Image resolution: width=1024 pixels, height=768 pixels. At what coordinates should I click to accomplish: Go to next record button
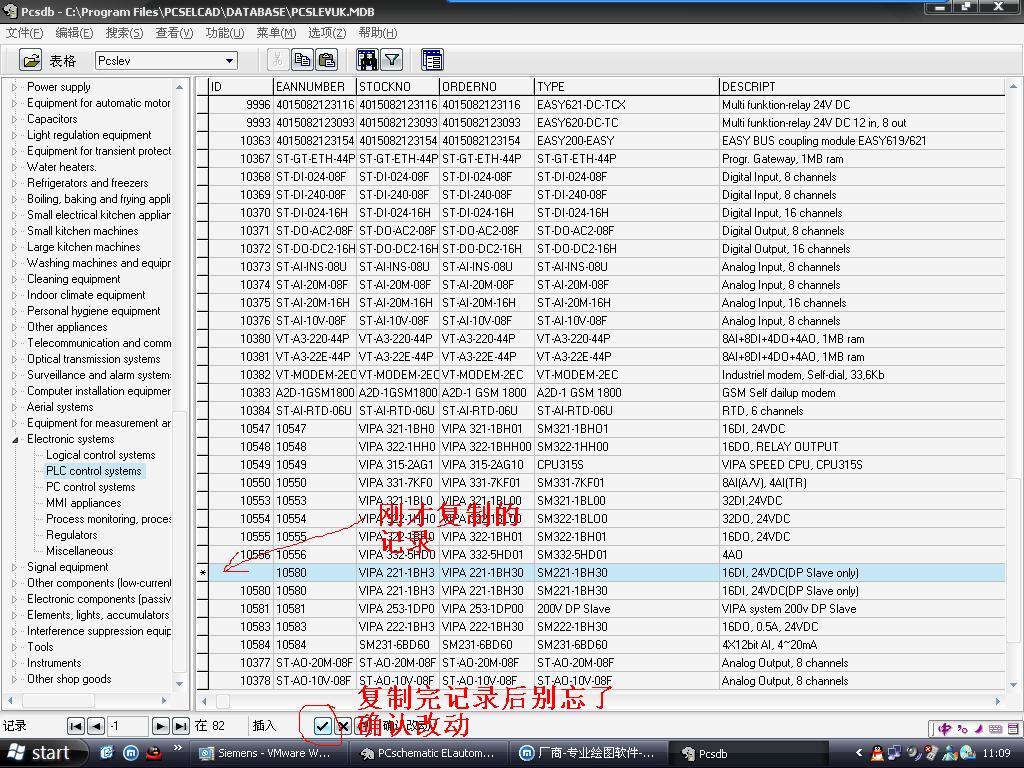(x=160, y=726)
